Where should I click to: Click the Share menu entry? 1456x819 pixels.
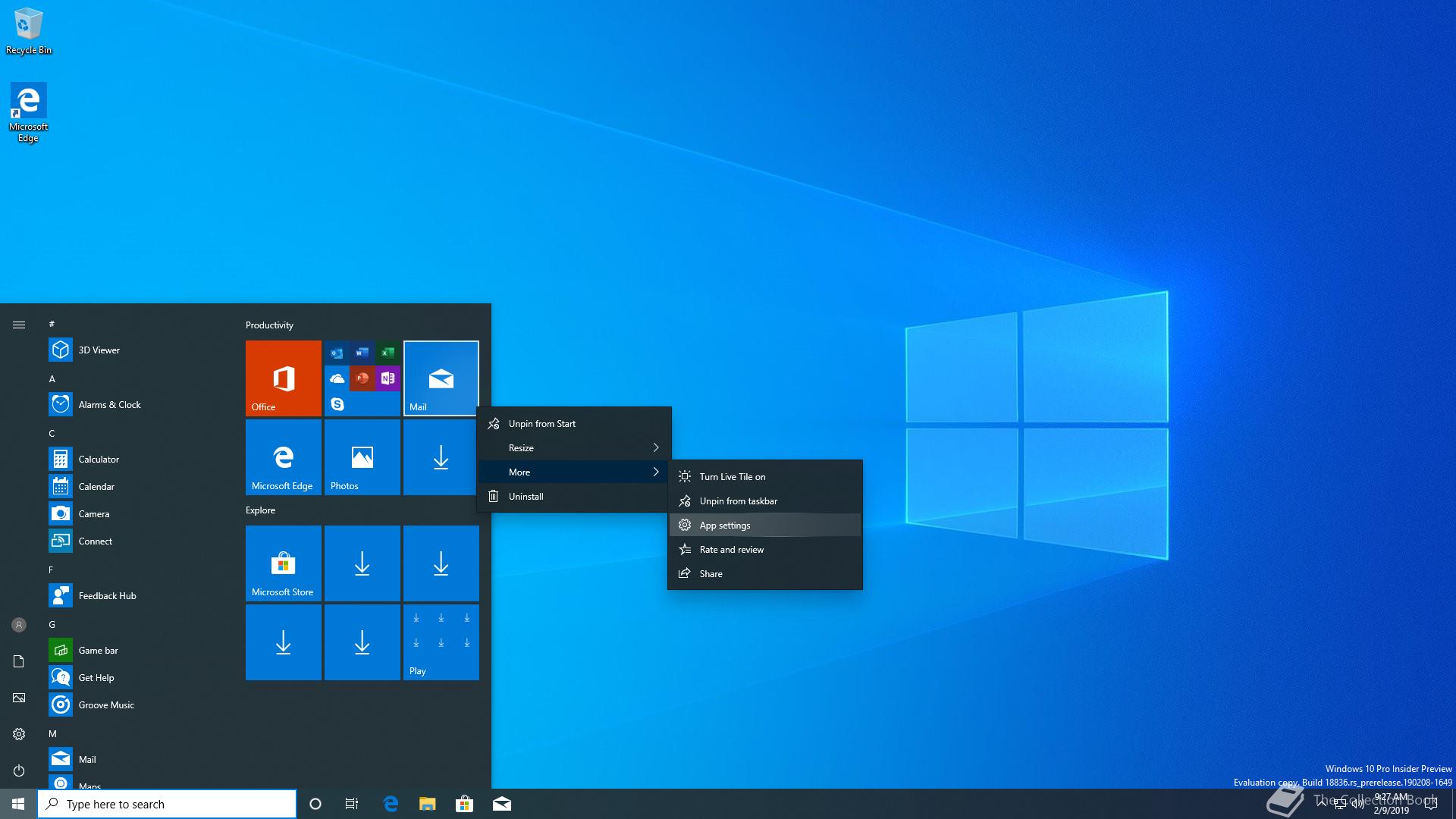(711, 574)
